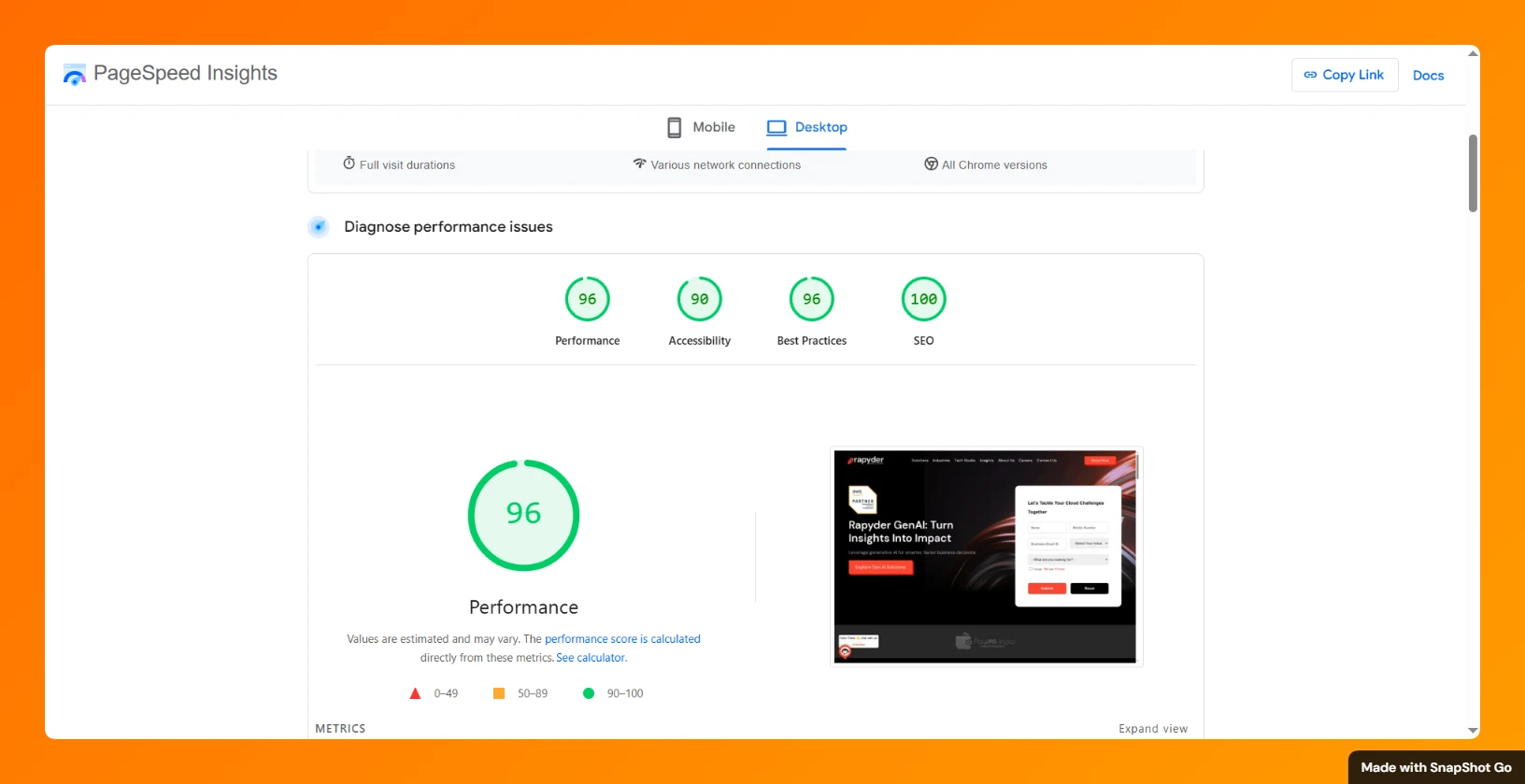Select the Accessibility 90 score gauge

[x=700, y=299]
